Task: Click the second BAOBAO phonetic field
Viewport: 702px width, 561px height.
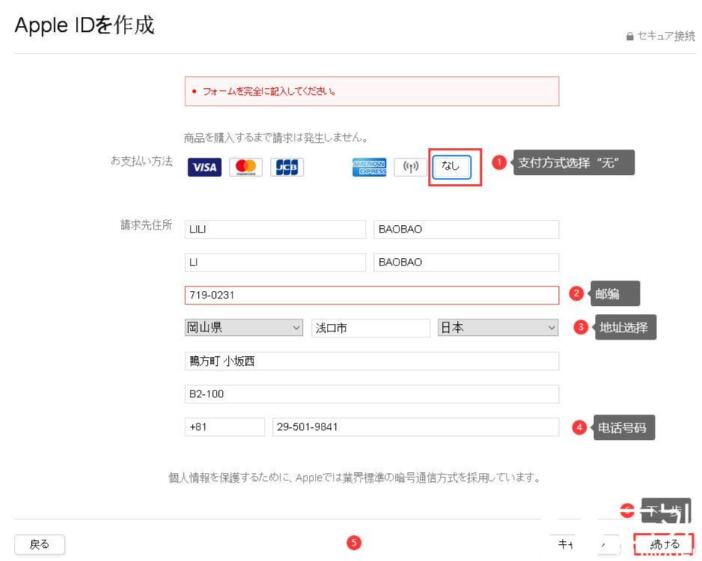Action: click(x=466, y=262)
